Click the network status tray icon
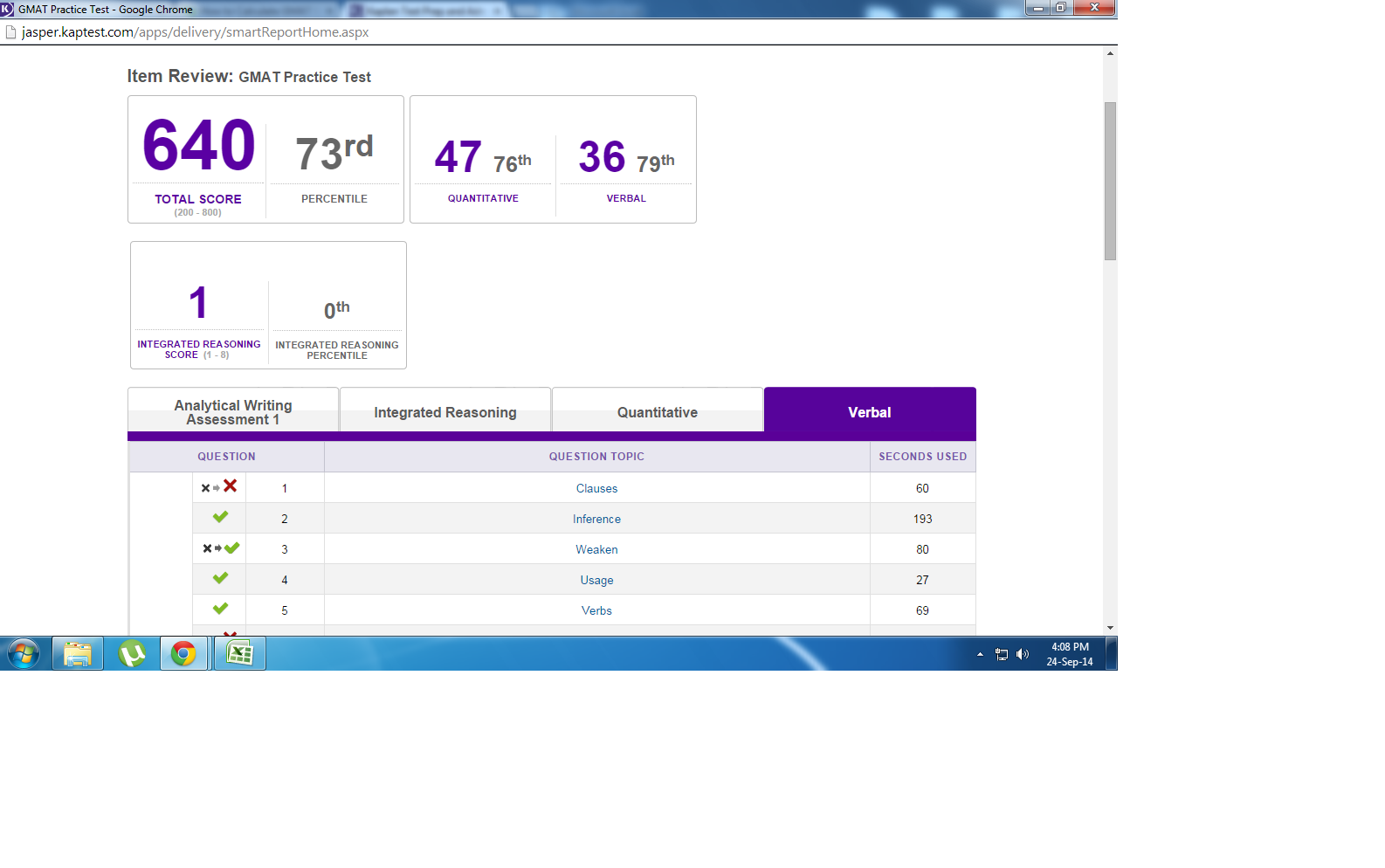The height and width of the screenshot is (868, 1385). 1002,654
